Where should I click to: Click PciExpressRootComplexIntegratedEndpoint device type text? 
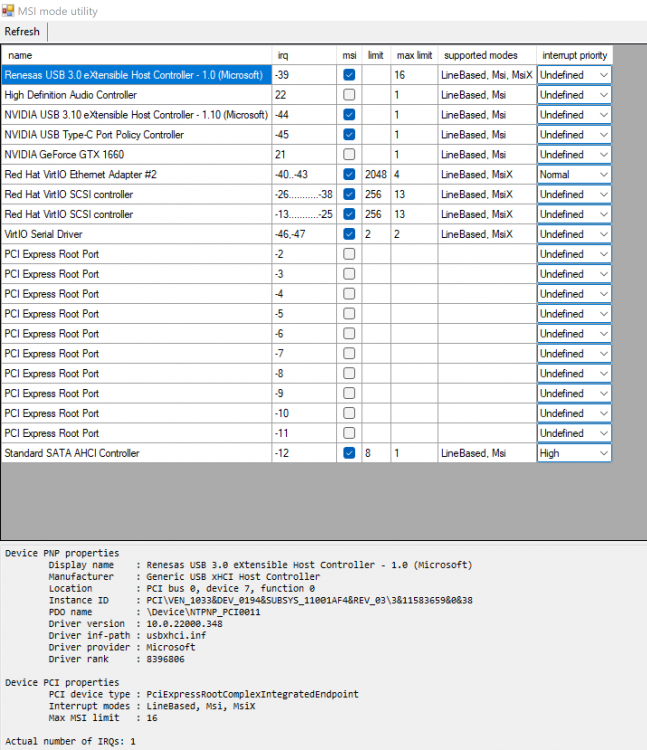pos(252,694)
